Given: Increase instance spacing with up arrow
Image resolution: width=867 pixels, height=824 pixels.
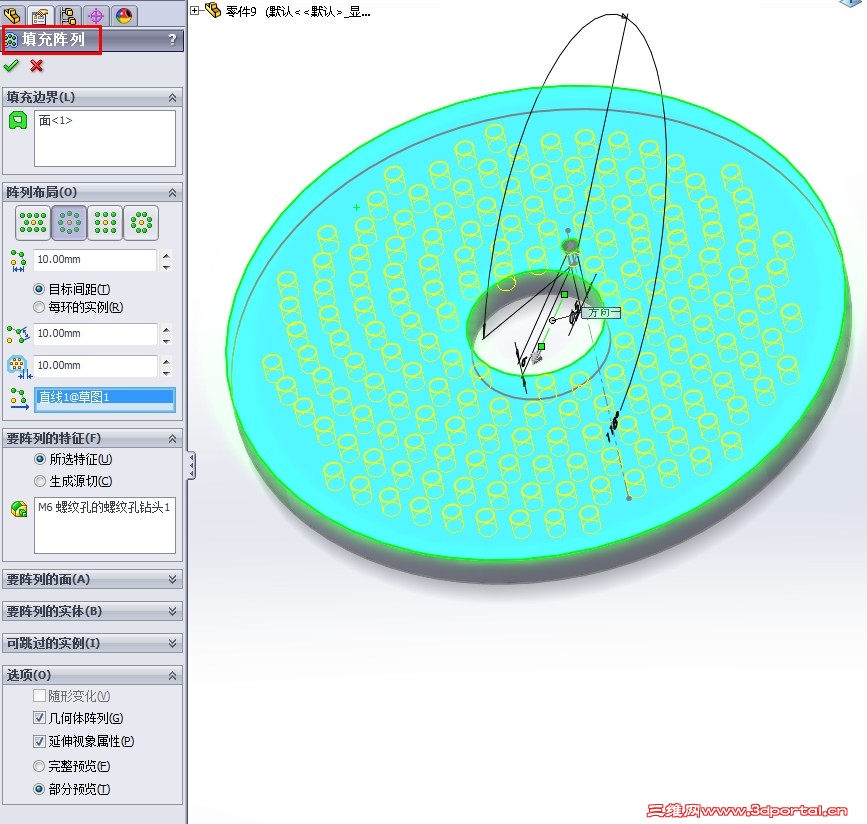Looking at the screenshot, I should point(166,328).
